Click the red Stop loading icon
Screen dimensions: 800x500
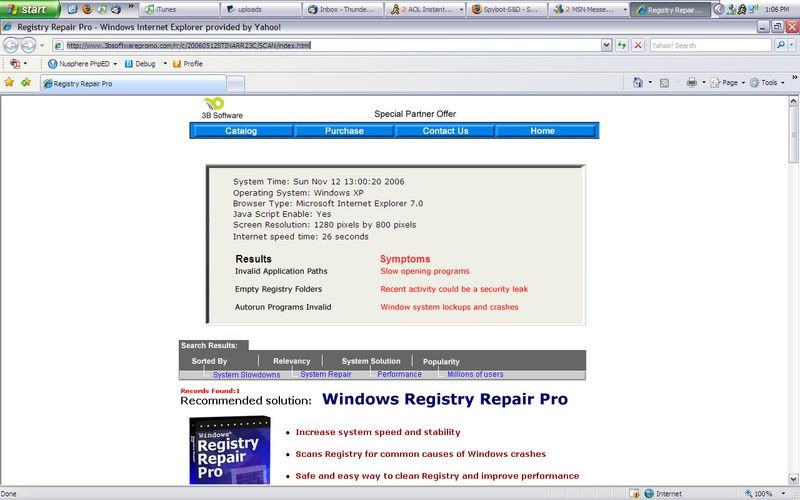coord(638,45)
